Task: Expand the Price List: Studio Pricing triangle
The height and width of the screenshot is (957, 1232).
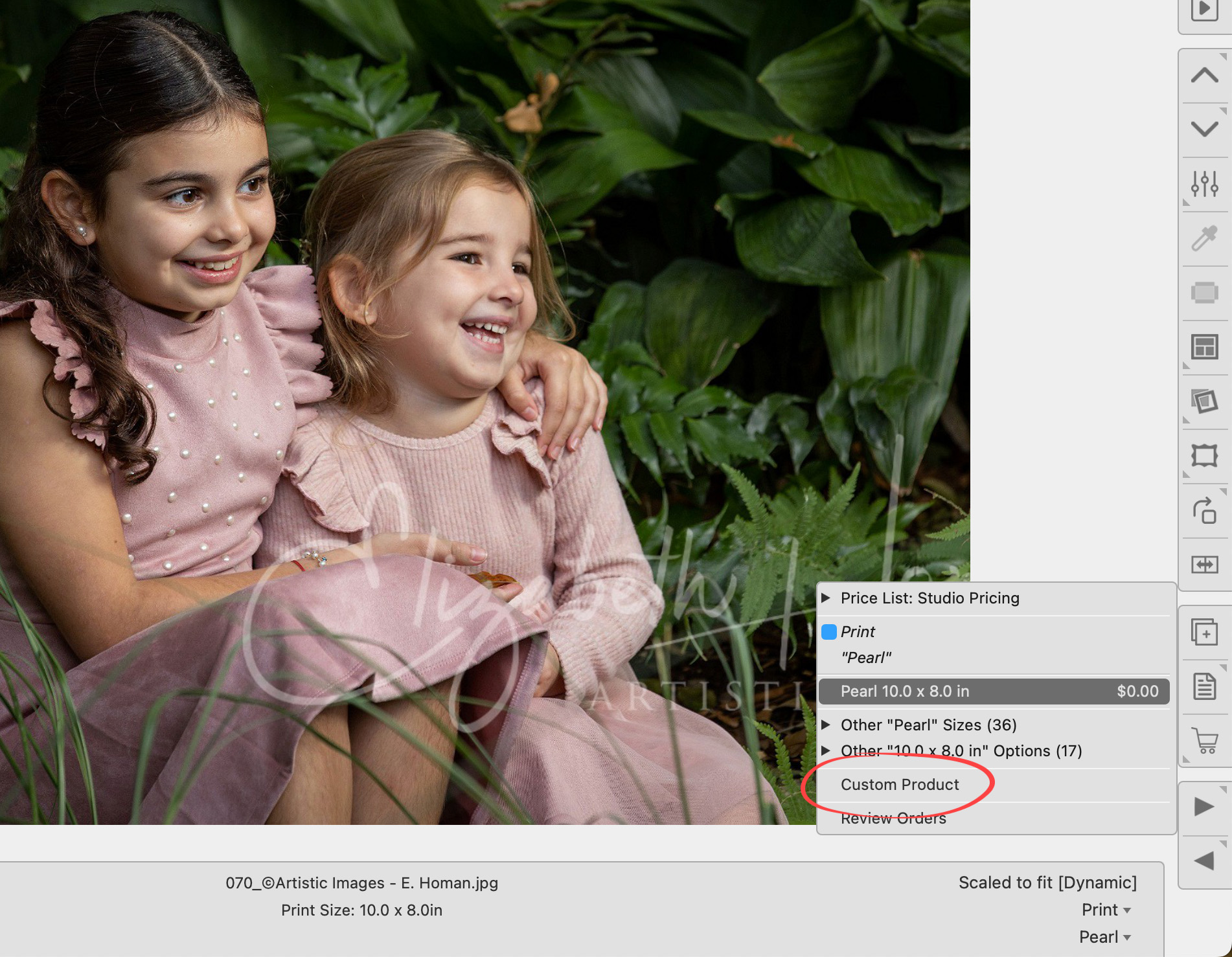Action: [x=826, y=598]
